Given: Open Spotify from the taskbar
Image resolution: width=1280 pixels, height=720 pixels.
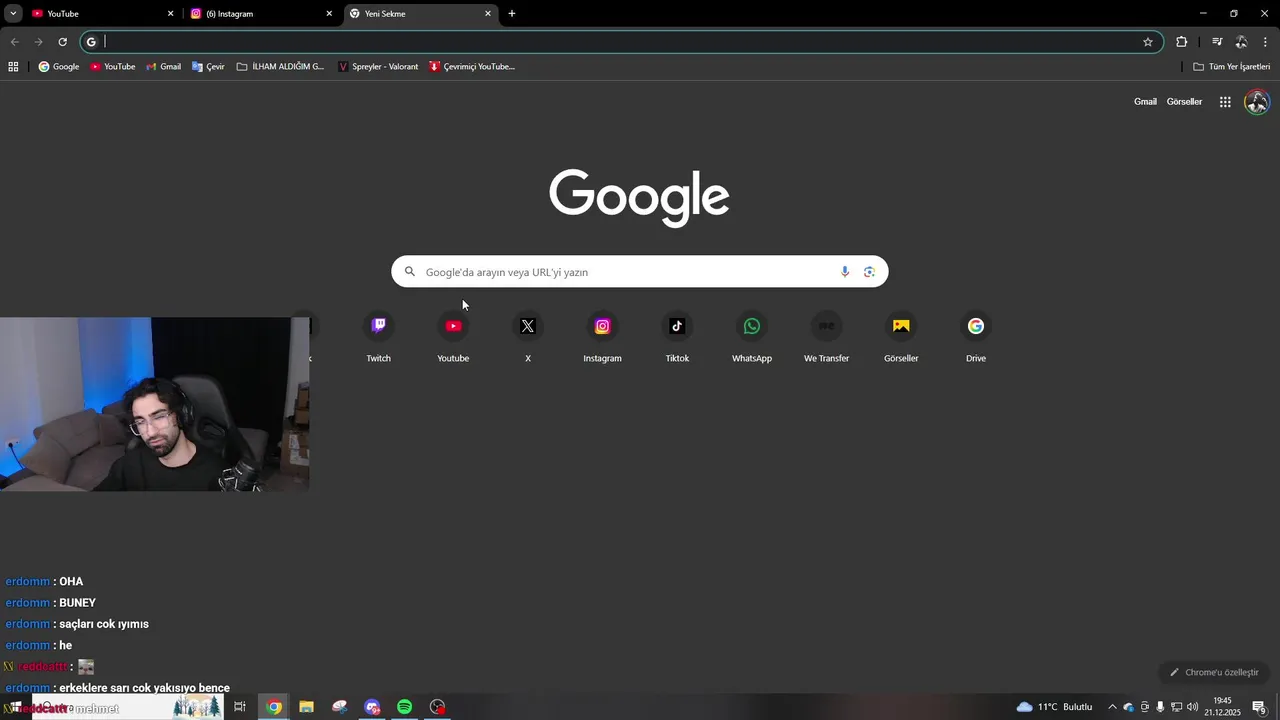Looking at the screenshot, I should tap(404, 707).
